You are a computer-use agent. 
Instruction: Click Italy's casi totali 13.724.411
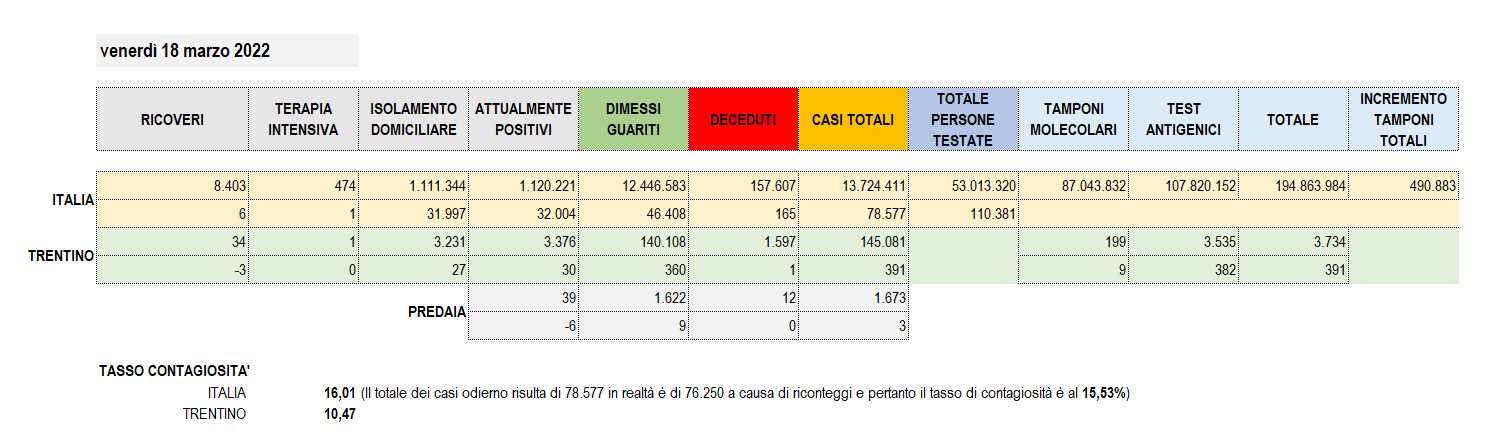853,186
